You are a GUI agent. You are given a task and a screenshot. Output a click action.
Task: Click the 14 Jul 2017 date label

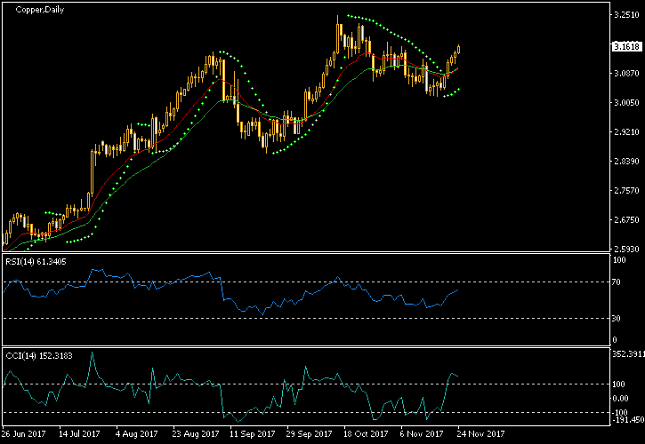(79, 434)
